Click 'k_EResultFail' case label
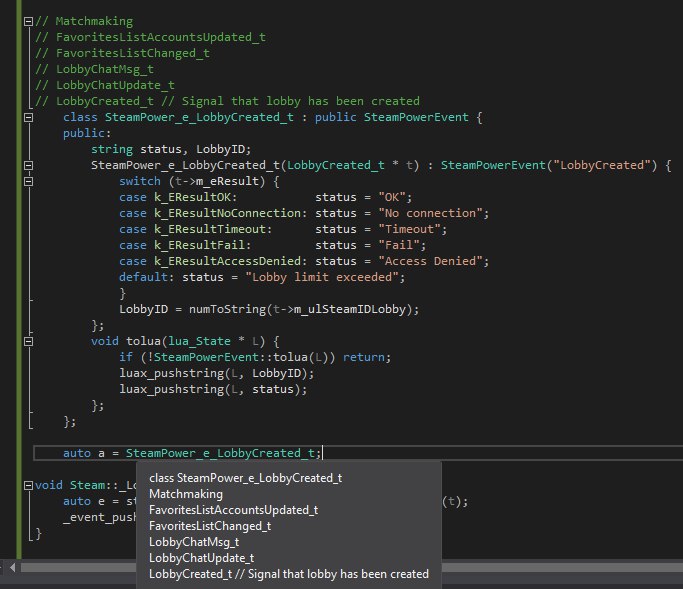This screenshot has height=589, width=683. point(199,245)
